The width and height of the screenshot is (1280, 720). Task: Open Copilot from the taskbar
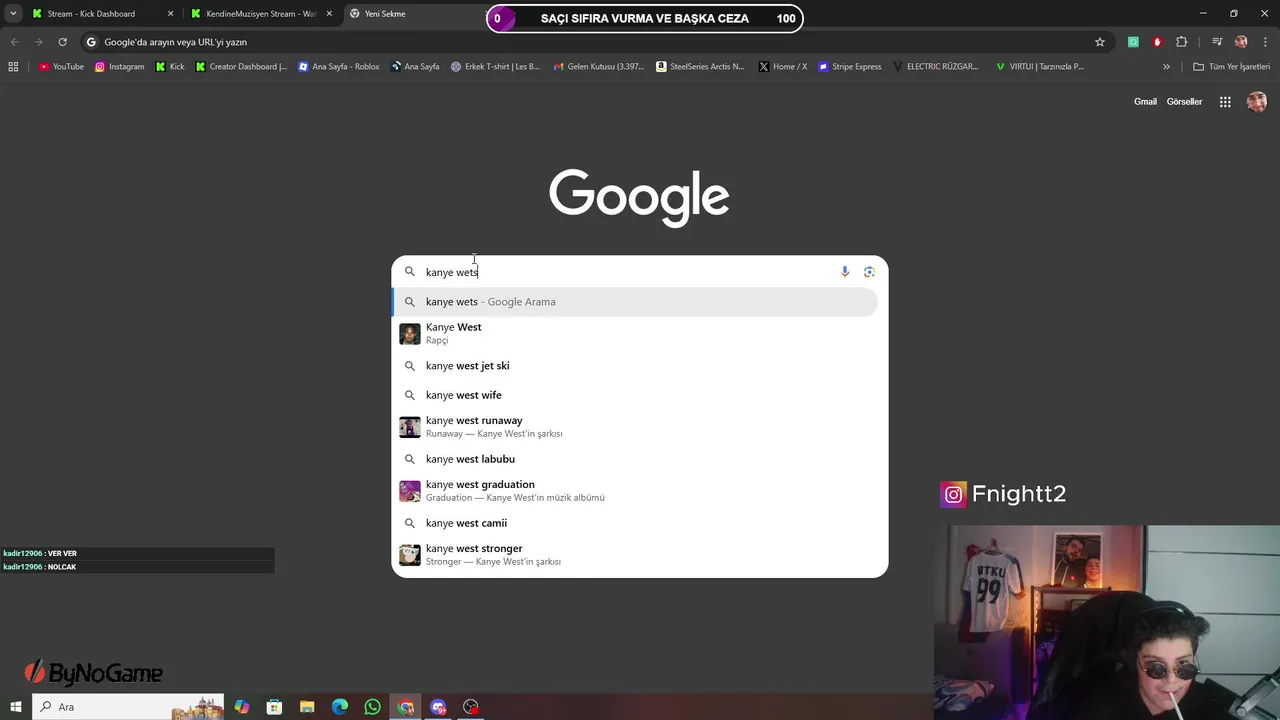click(x=242, y=707)
